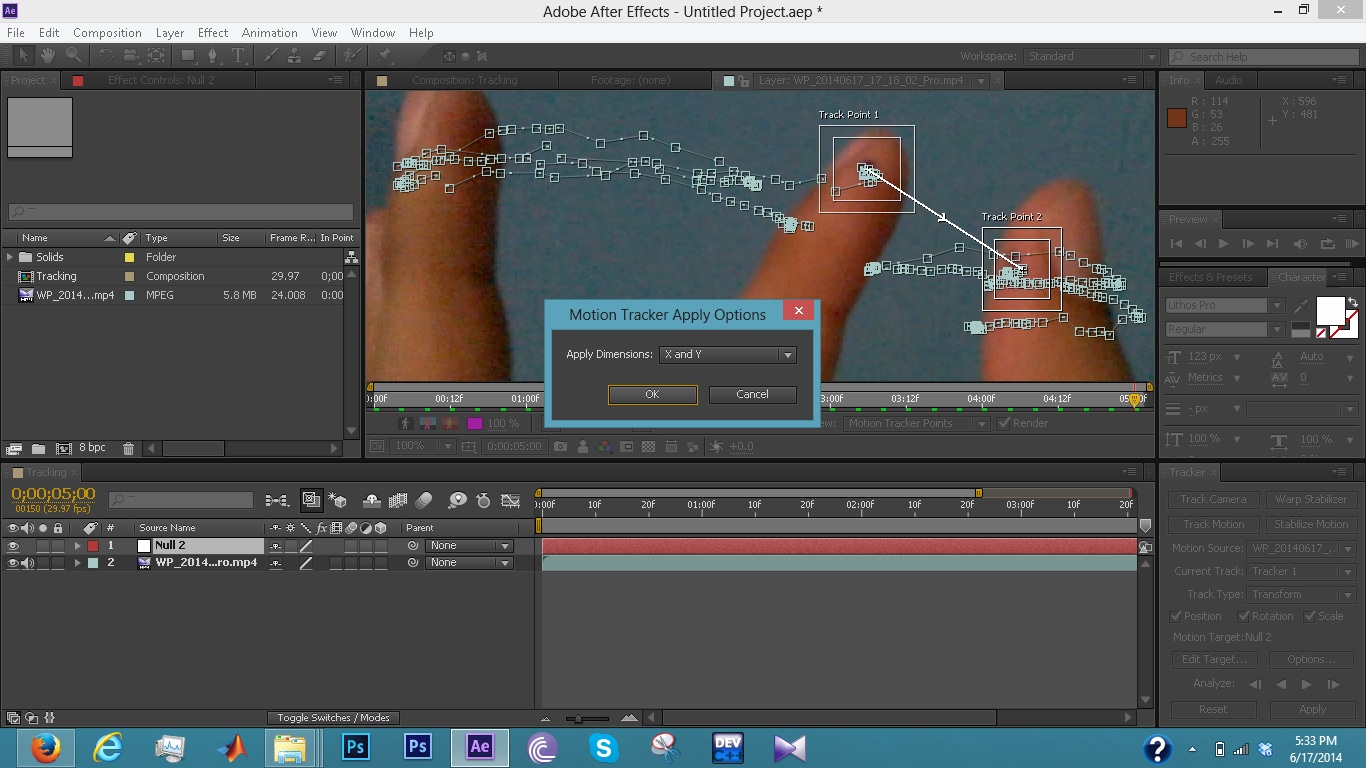Open the Null 2 Parent dropdown
This screenshot has width=1366, height=768.
coord(469,546)
